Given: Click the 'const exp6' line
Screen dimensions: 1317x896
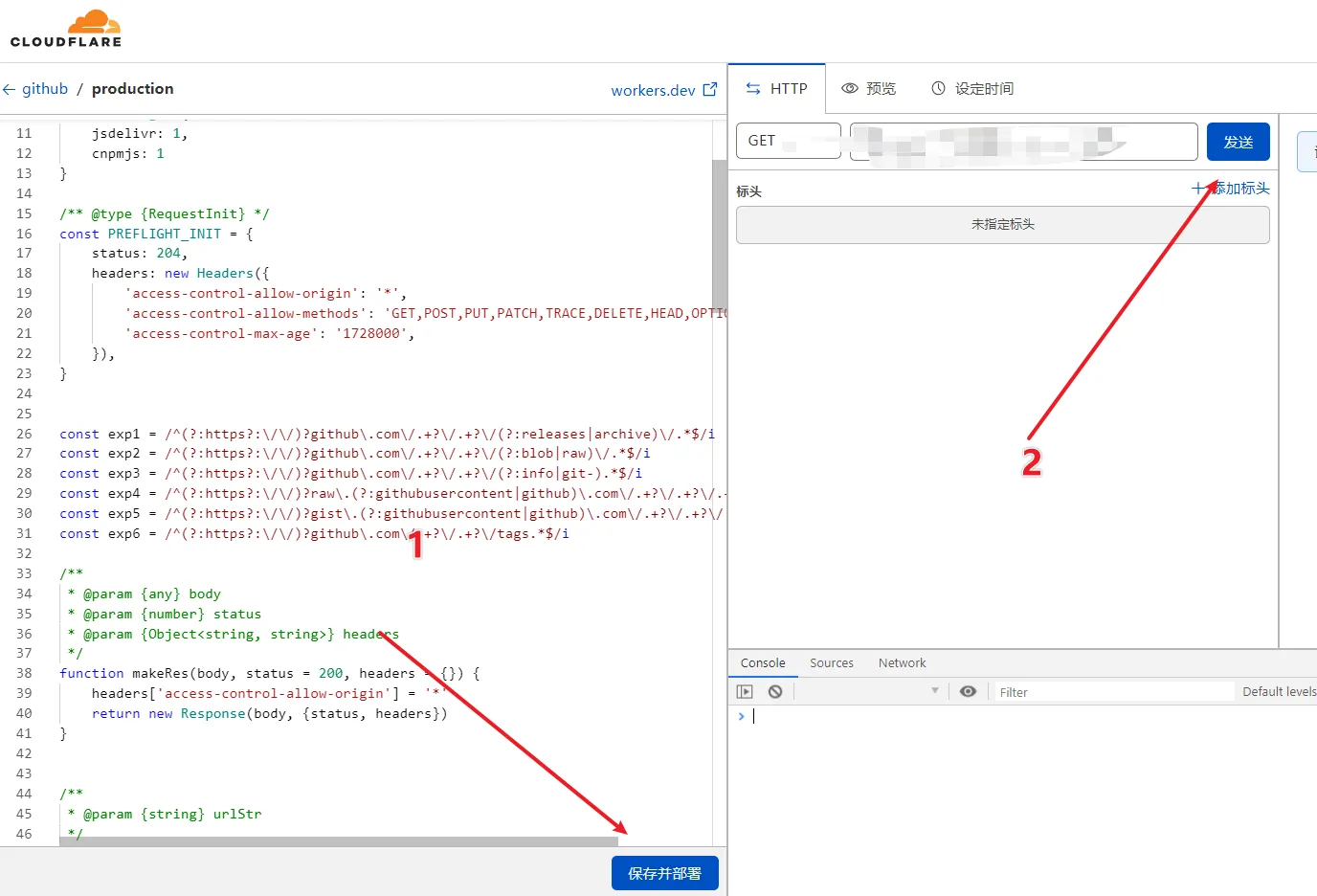Looking at the screenshot, I should [x=314, y=533].
